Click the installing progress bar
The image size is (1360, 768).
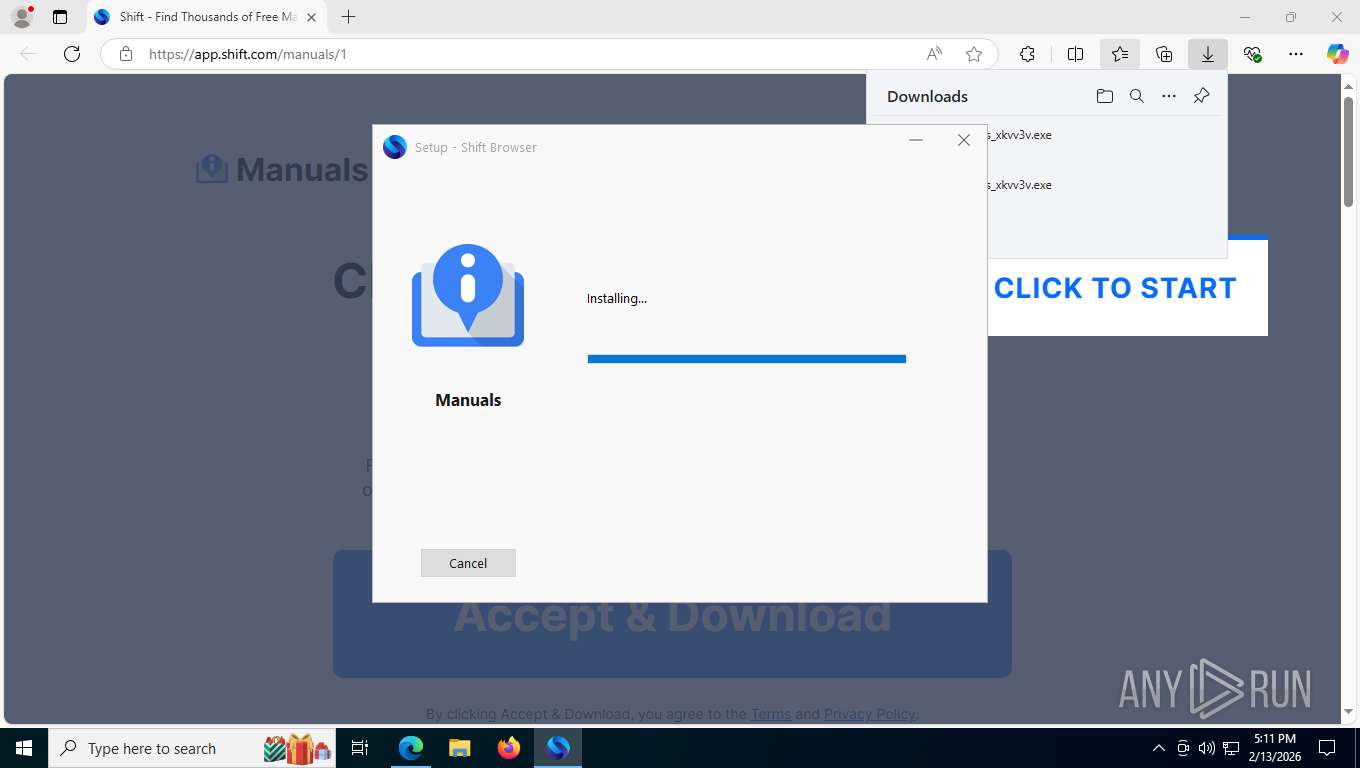747,359
